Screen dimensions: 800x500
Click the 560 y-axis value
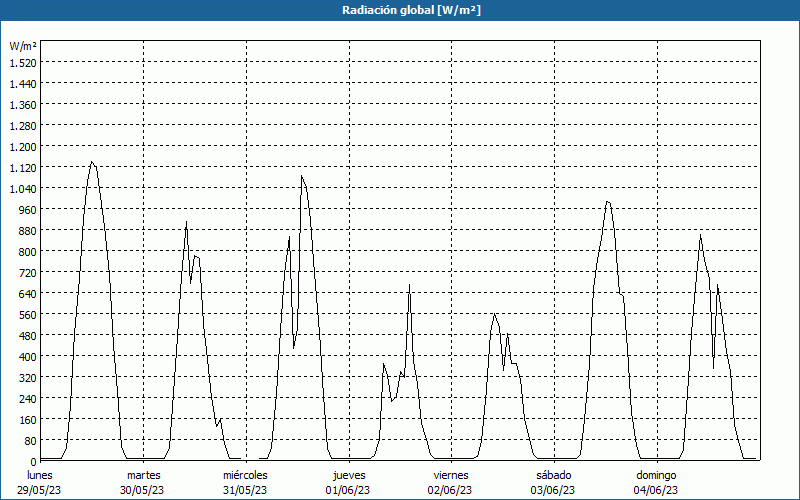pos(29,314)
